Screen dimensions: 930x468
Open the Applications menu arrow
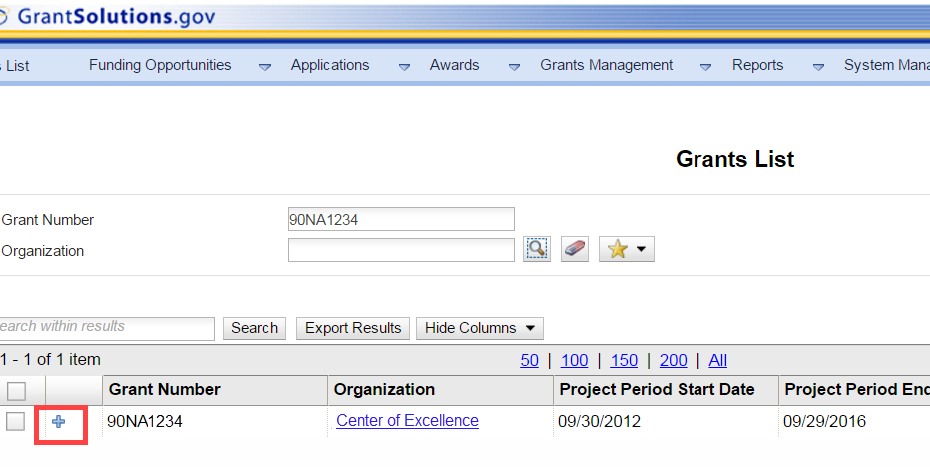404,67
